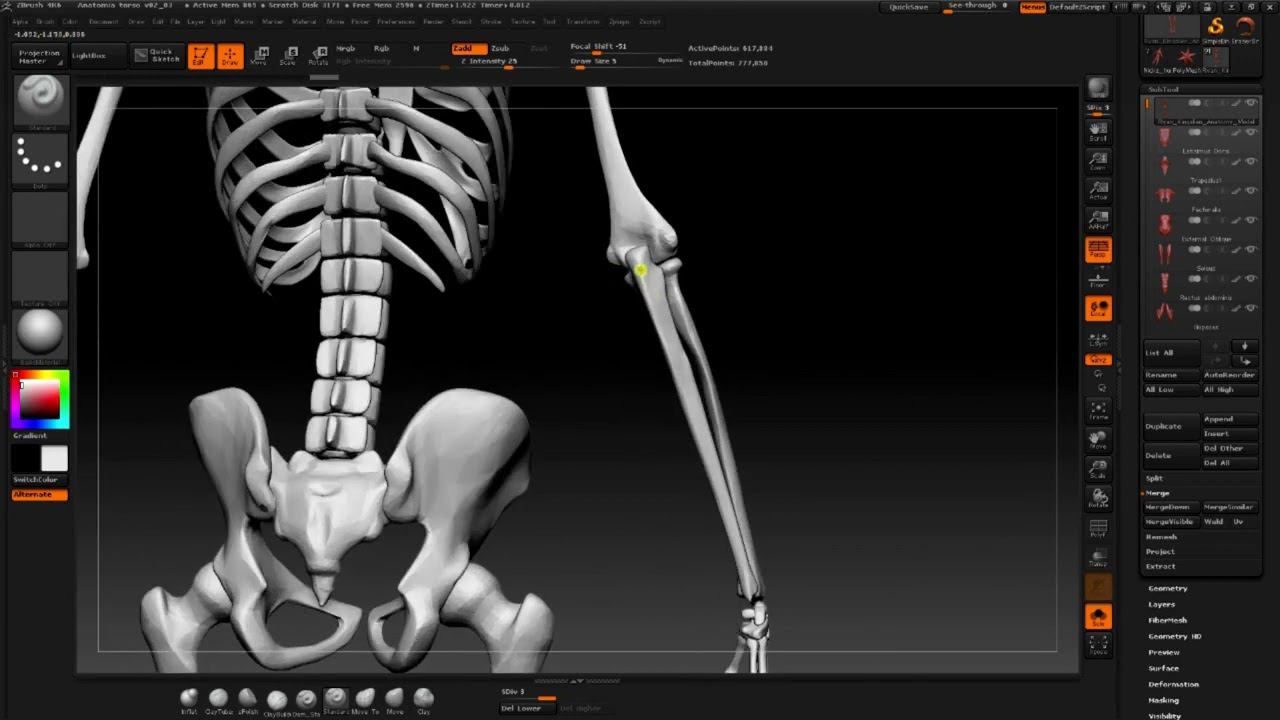The image size is (1280, 720).
Task: Expand the Layers section
Action: [1162, 605]
